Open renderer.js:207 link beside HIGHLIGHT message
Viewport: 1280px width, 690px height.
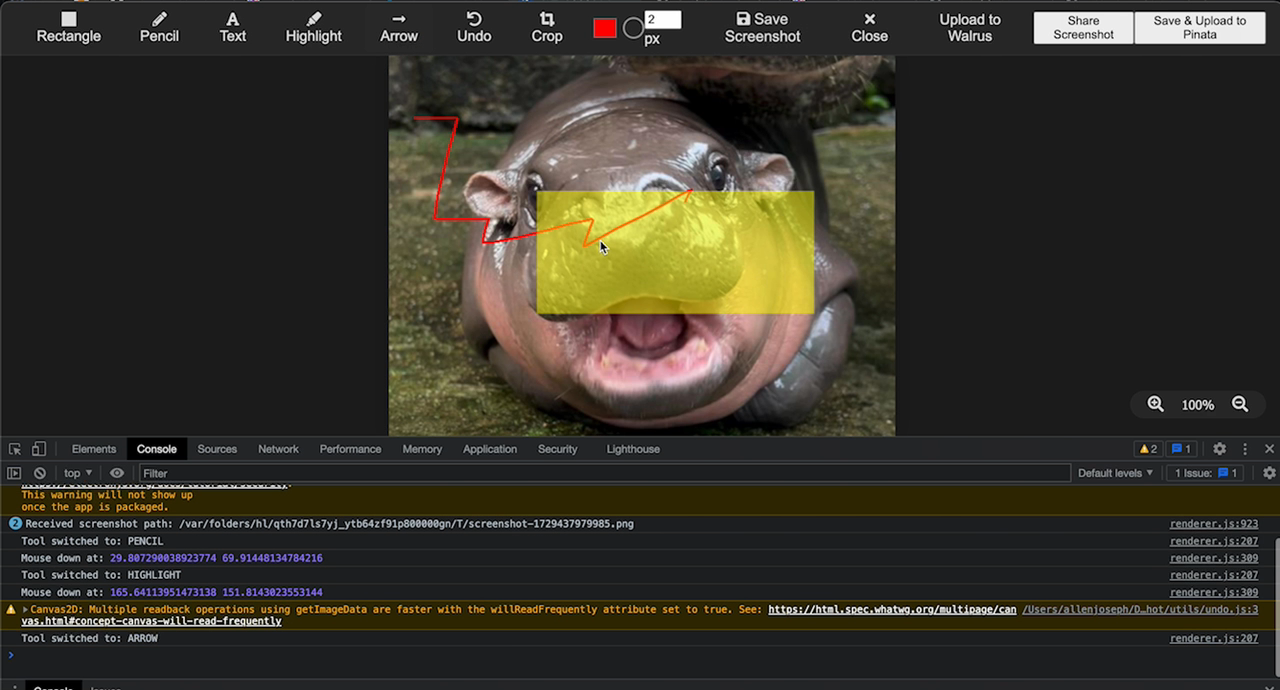pyautogui.click(x=1214, y=575)
